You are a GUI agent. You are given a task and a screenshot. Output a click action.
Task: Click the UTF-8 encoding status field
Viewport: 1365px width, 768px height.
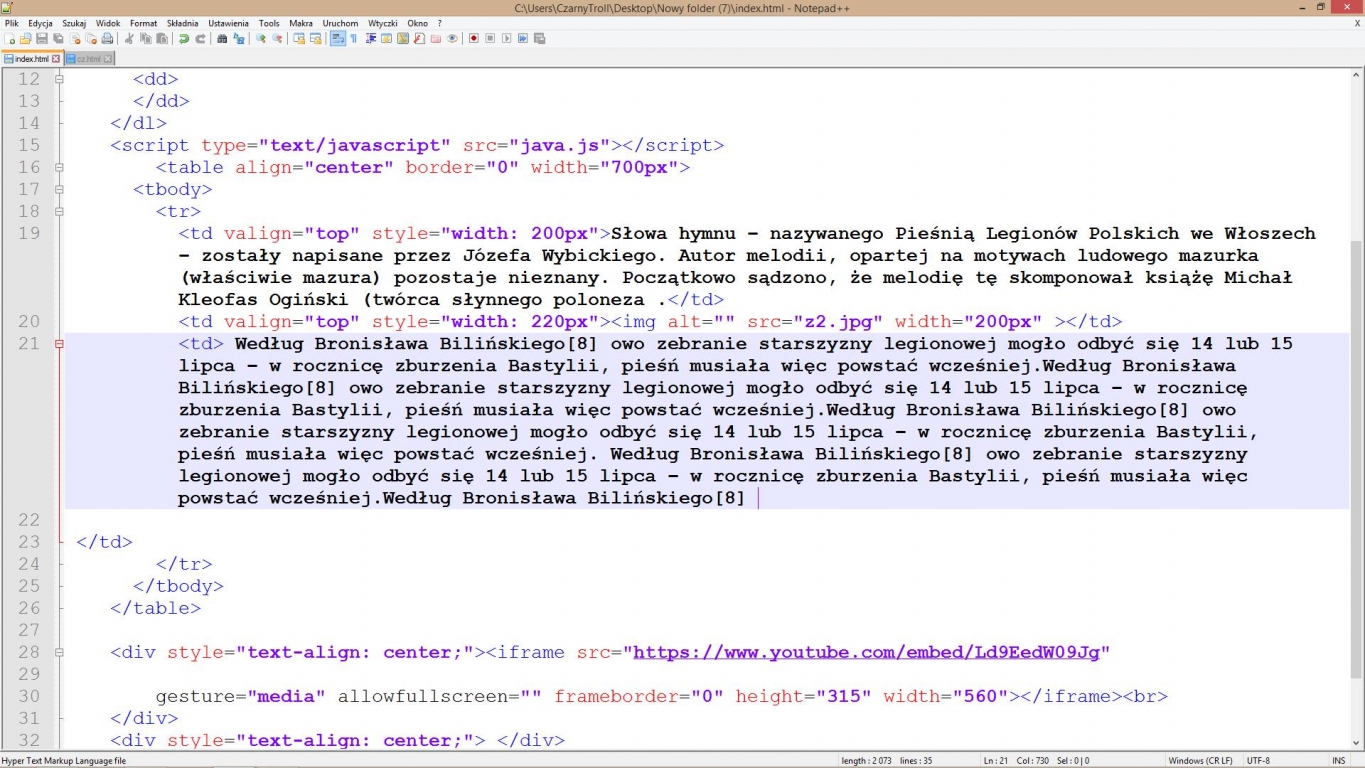coord(1259,761)
